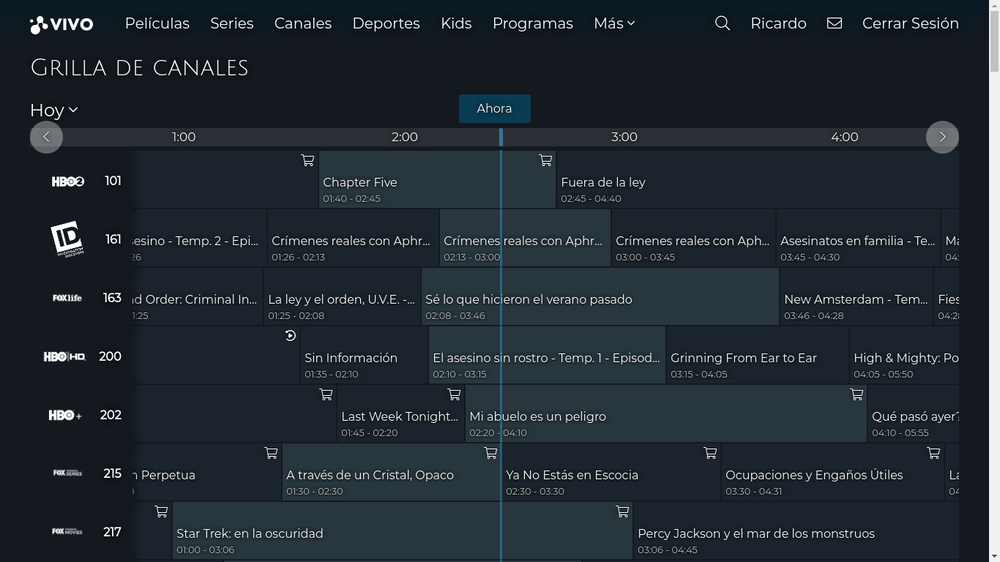Open Ricardo's profile link

pos(778,23)
